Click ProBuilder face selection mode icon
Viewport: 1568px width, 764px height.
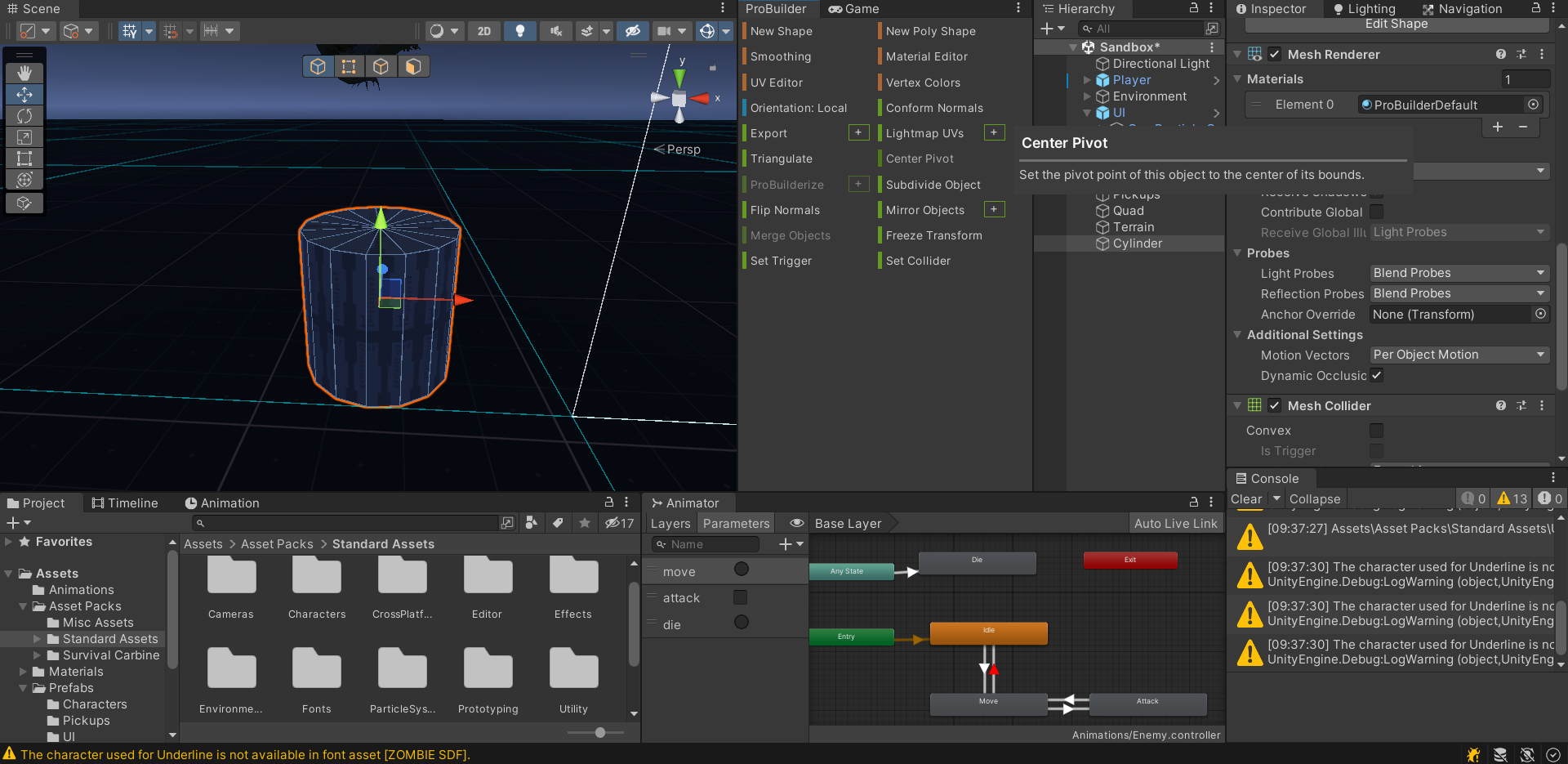coord(413,66)
